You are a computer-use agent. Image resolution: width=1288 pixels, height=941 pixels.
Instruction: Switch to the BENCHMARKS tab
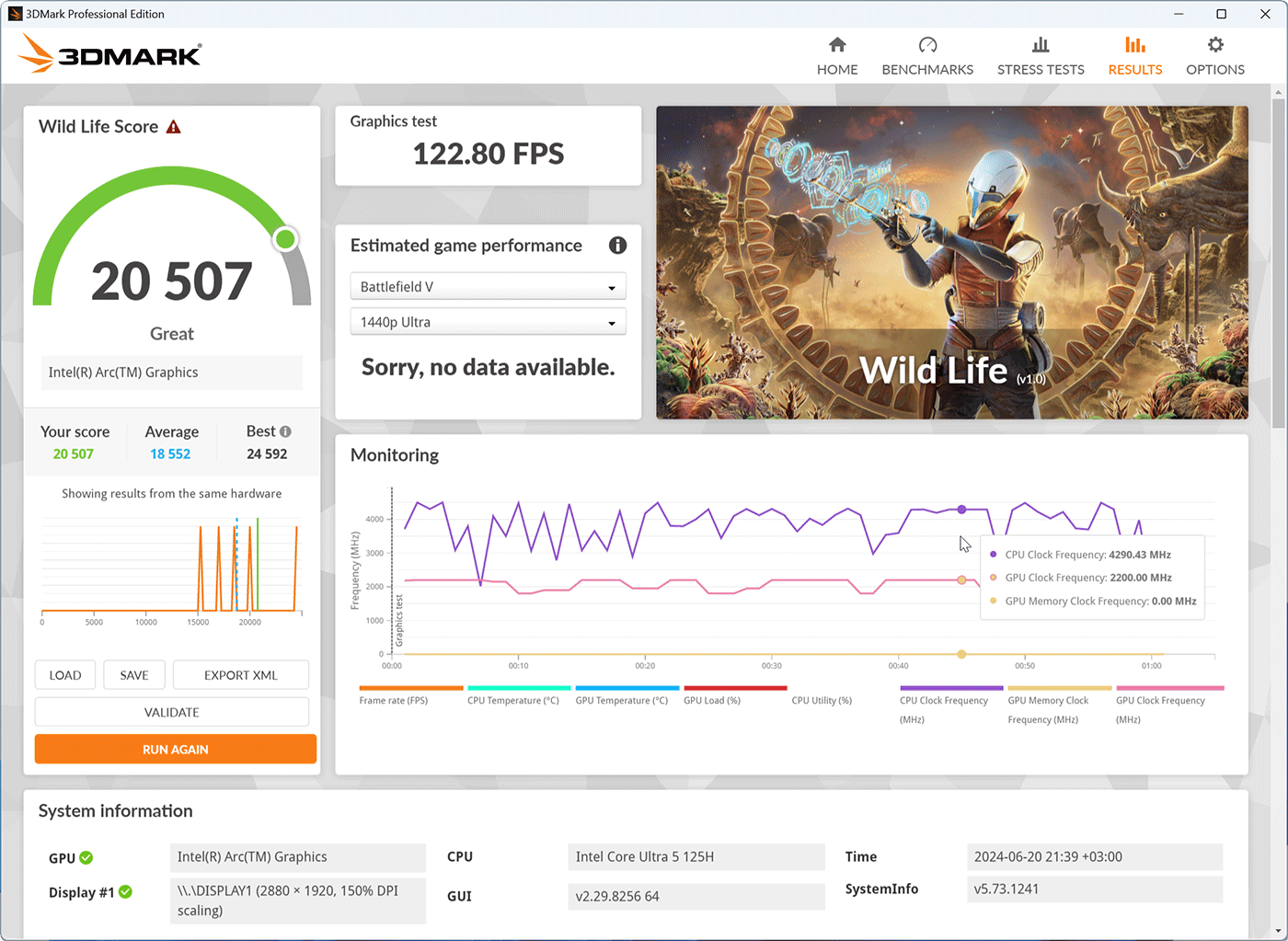(x=927, y=57)
